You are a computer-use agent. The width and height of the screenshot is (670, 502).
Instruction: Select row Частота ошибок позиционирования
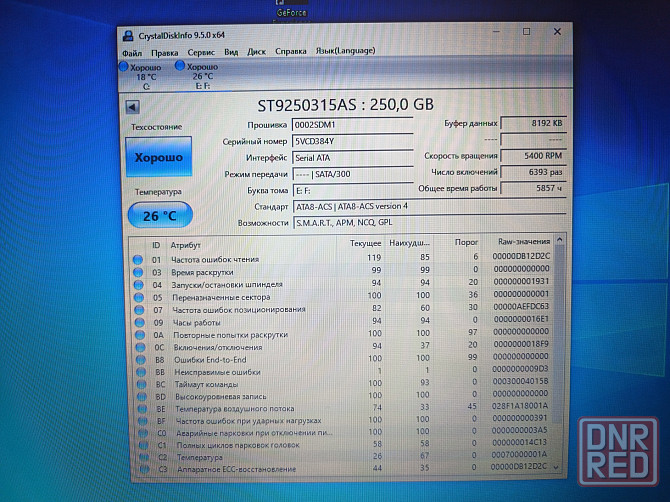[342, 308]
